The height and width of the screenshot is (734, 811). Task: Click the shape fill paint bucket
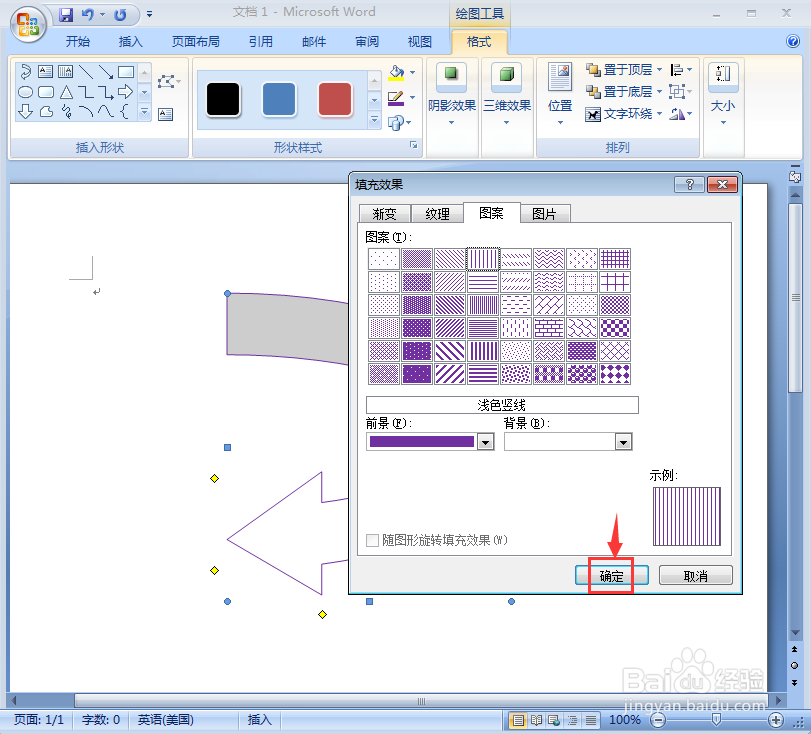point(396,72)
